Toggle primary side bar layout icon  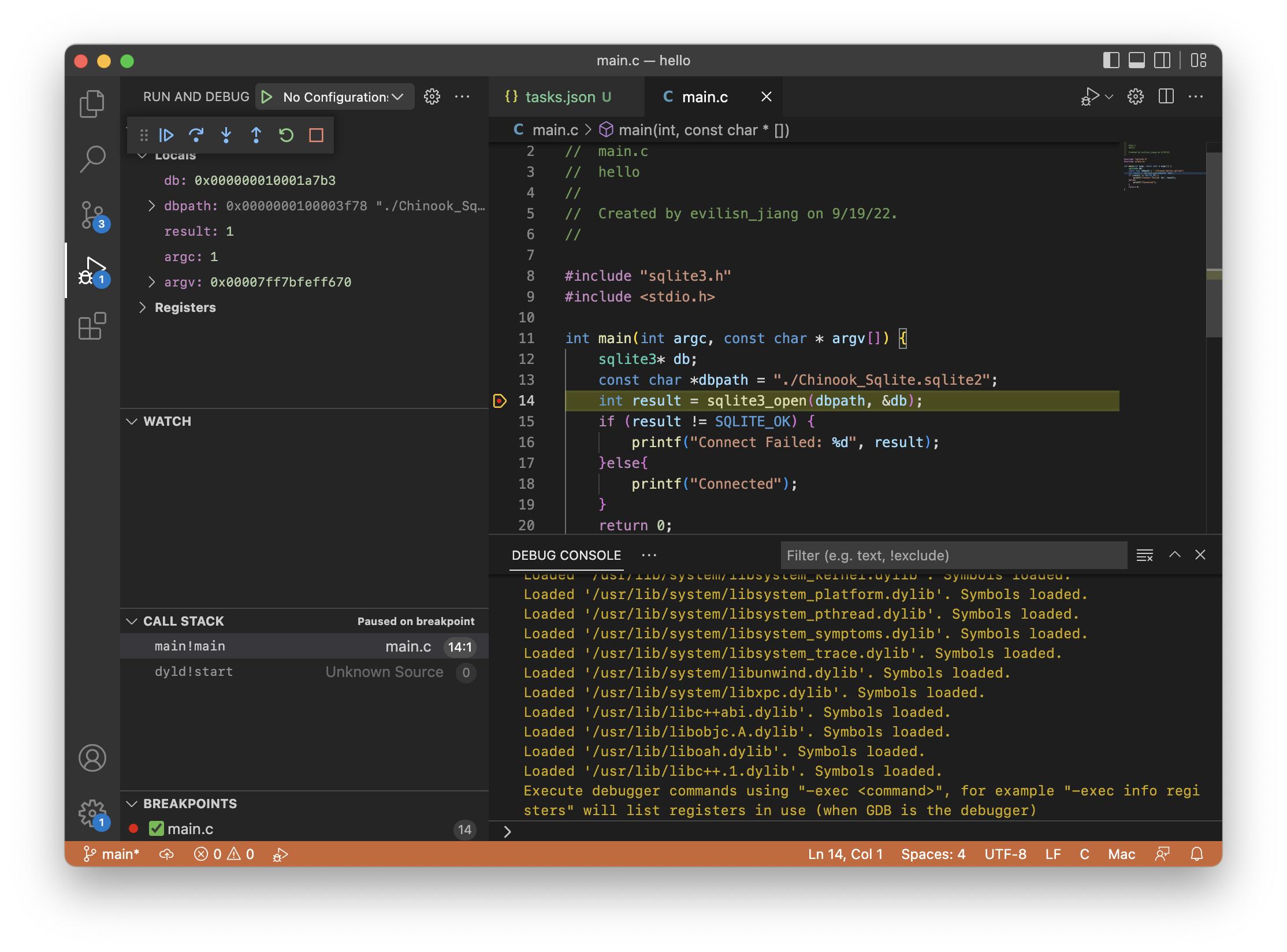[1111, 61]
